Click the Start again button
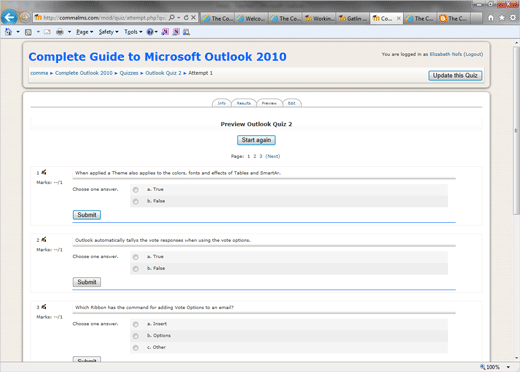 click(x=256, y=140)
